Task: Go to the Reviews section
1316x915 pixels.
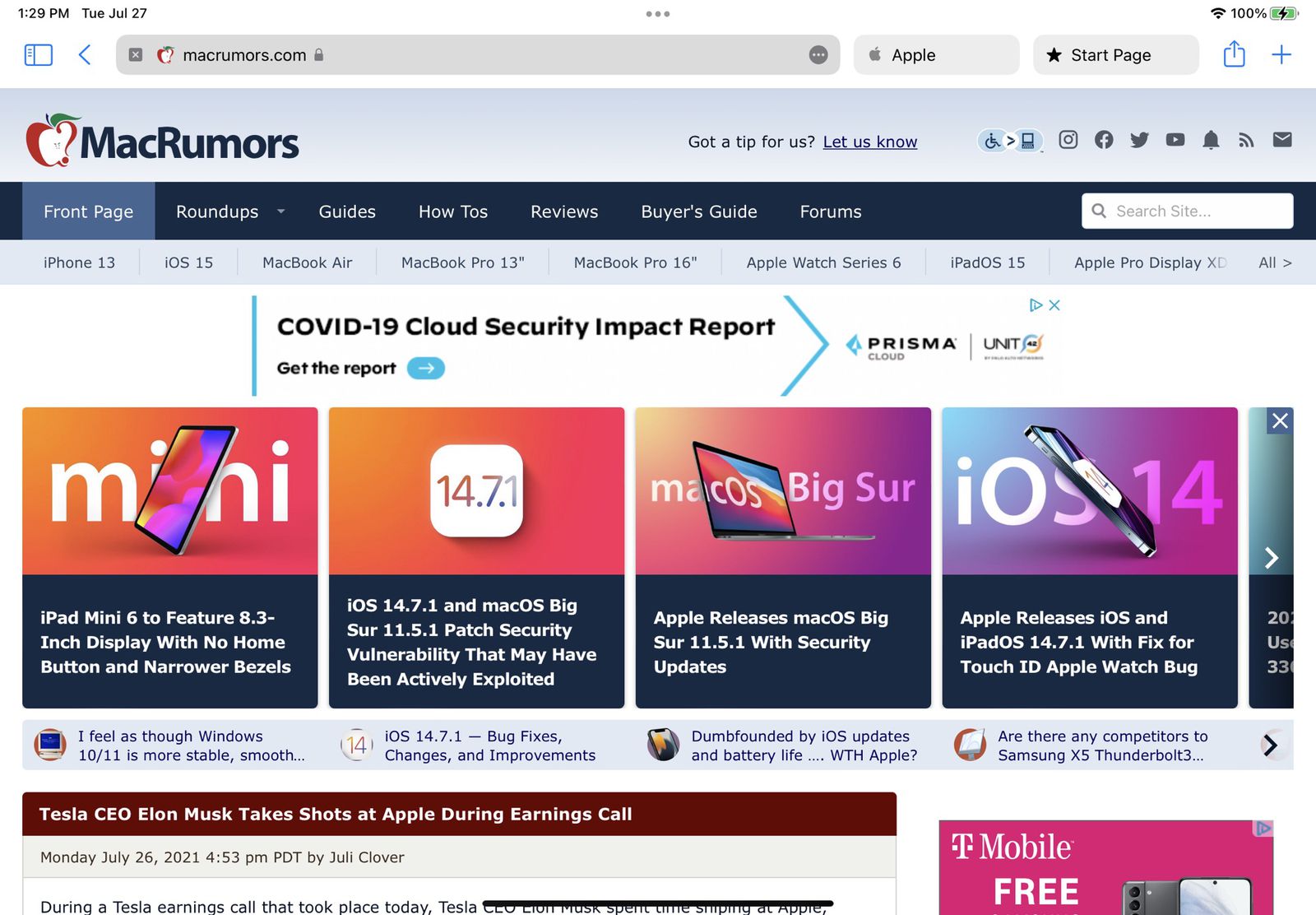Action: point(564,211)
